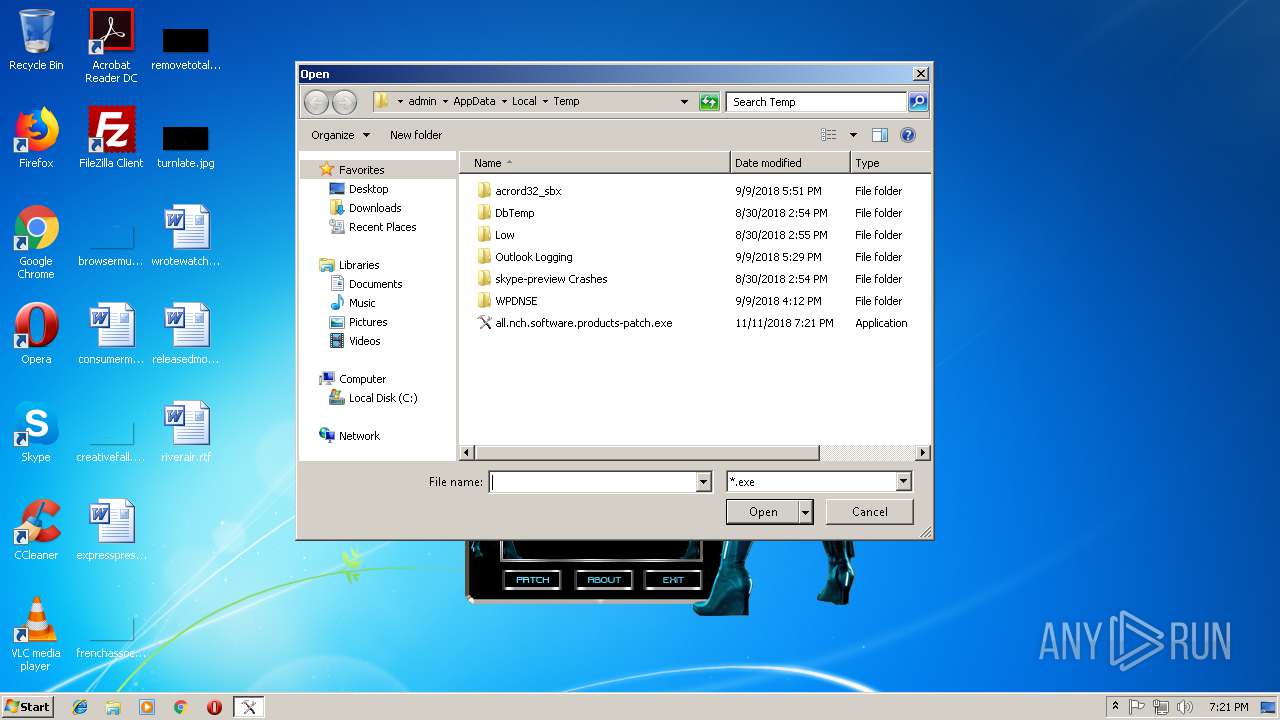This screenshot has width=1280, height=720.
Task: Click the green refresh button beside address bar
Action: tap(709, 102)
